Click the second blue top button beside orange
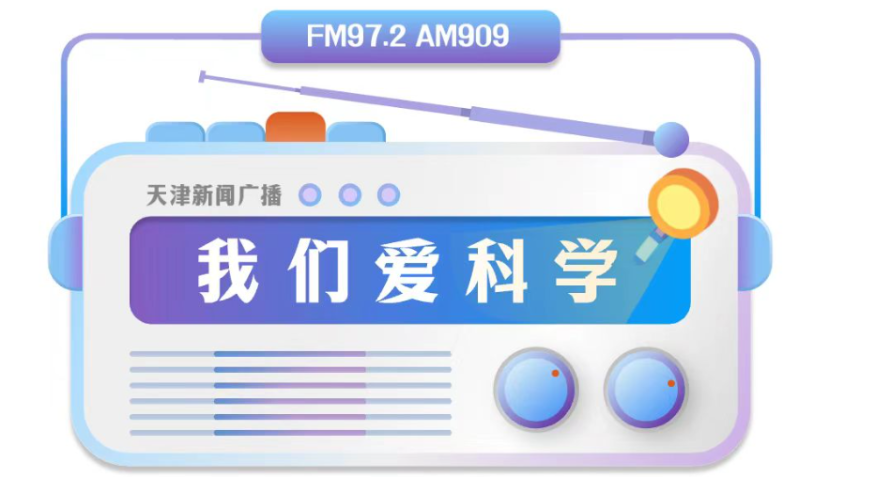 coord(235,132)
